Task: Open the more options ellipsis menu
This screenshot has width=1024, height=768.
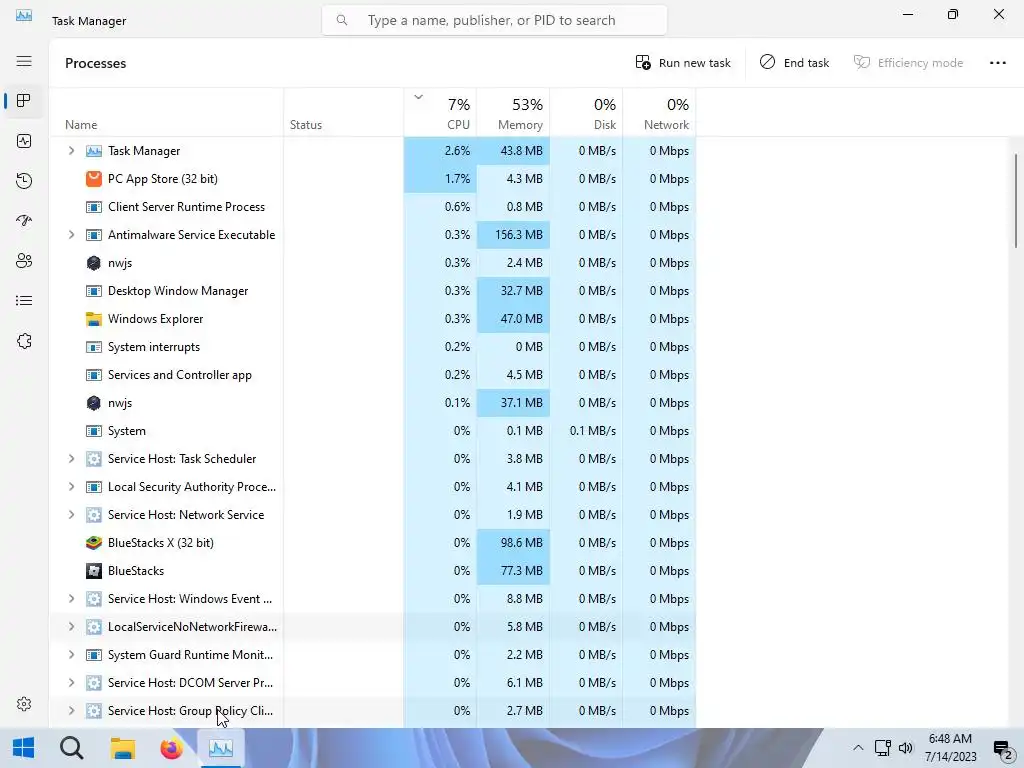Action: 997,63
